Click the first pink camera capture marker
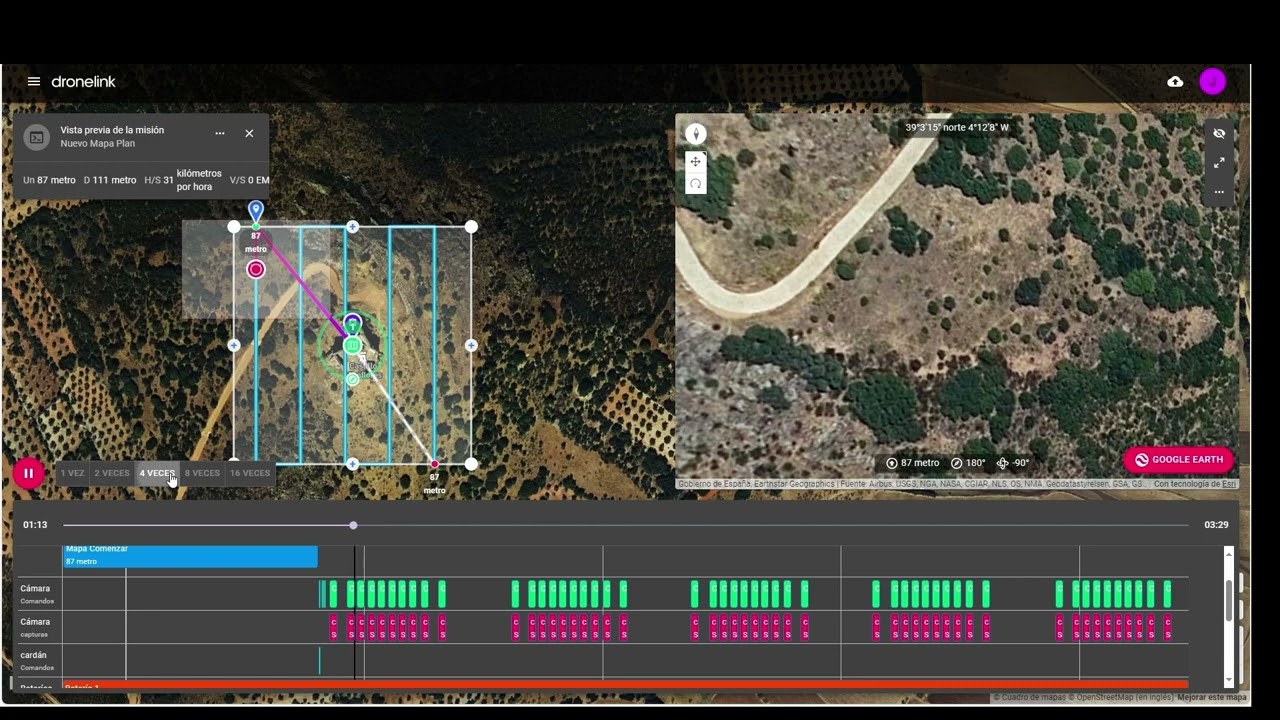 click(334, 628)
